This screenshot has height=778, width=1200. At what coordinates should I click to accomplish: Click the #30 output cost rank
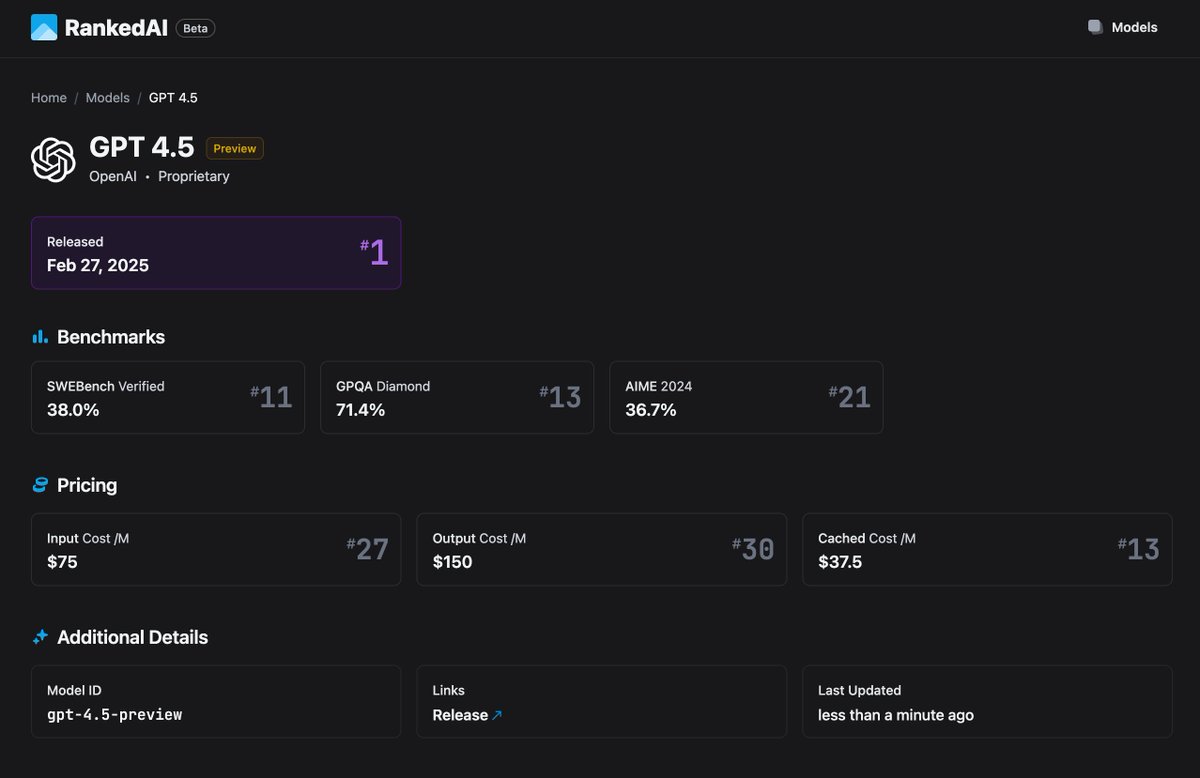[753, 549]
